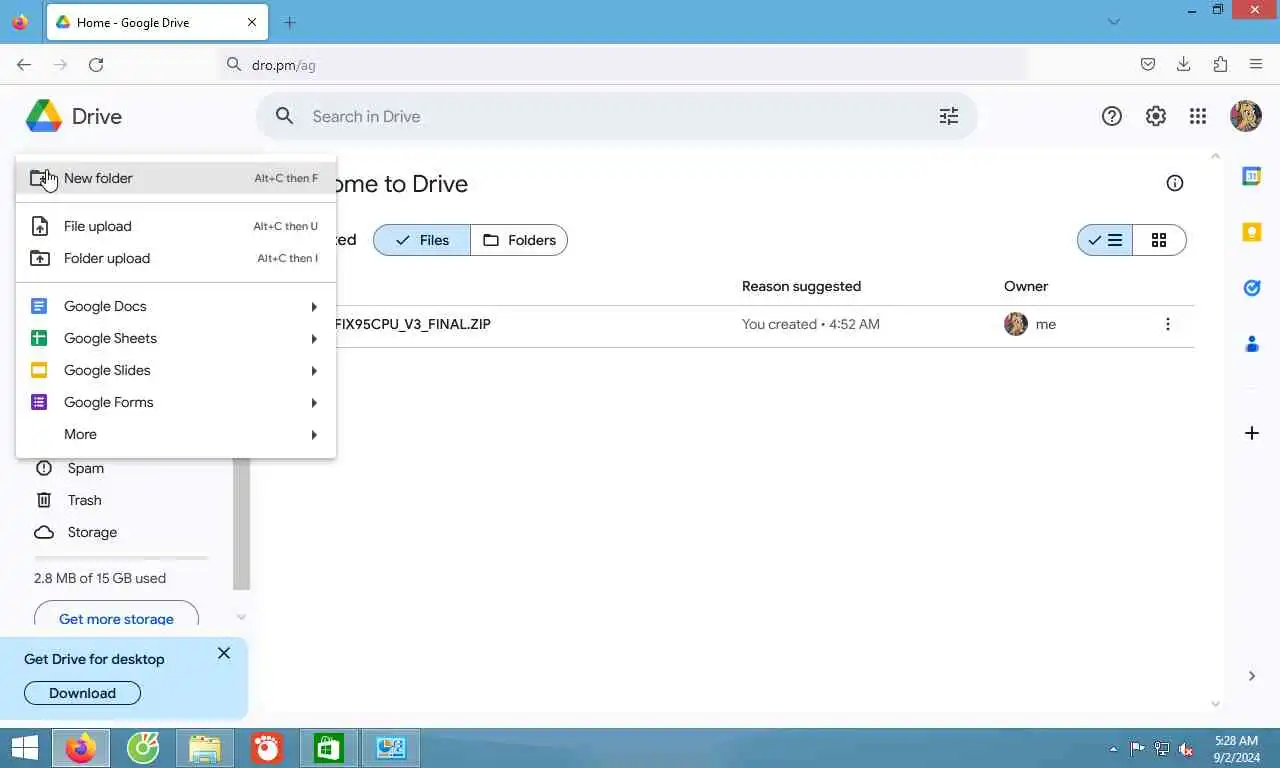1280x768 pixels.
Task: Expand the Google Docs submenu arrow
Action: click(x=314, y=306)
